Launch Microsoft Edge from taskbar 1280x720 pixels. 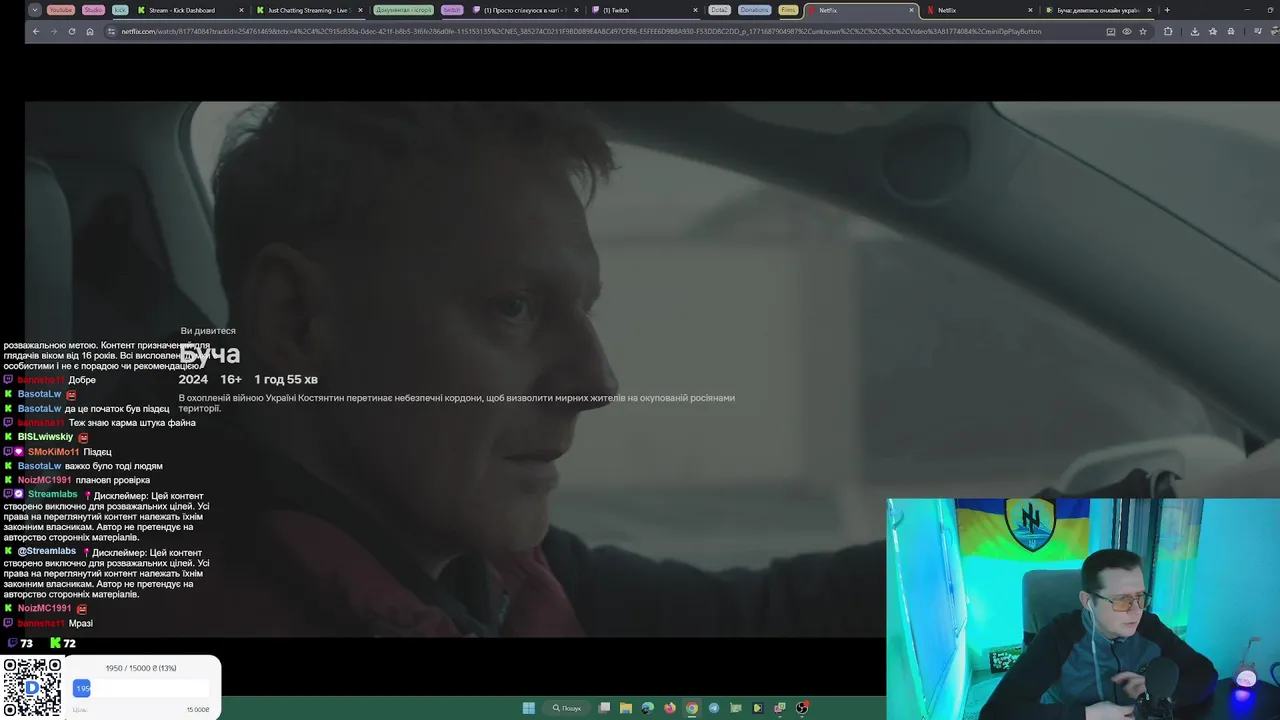tap(648, 708)
